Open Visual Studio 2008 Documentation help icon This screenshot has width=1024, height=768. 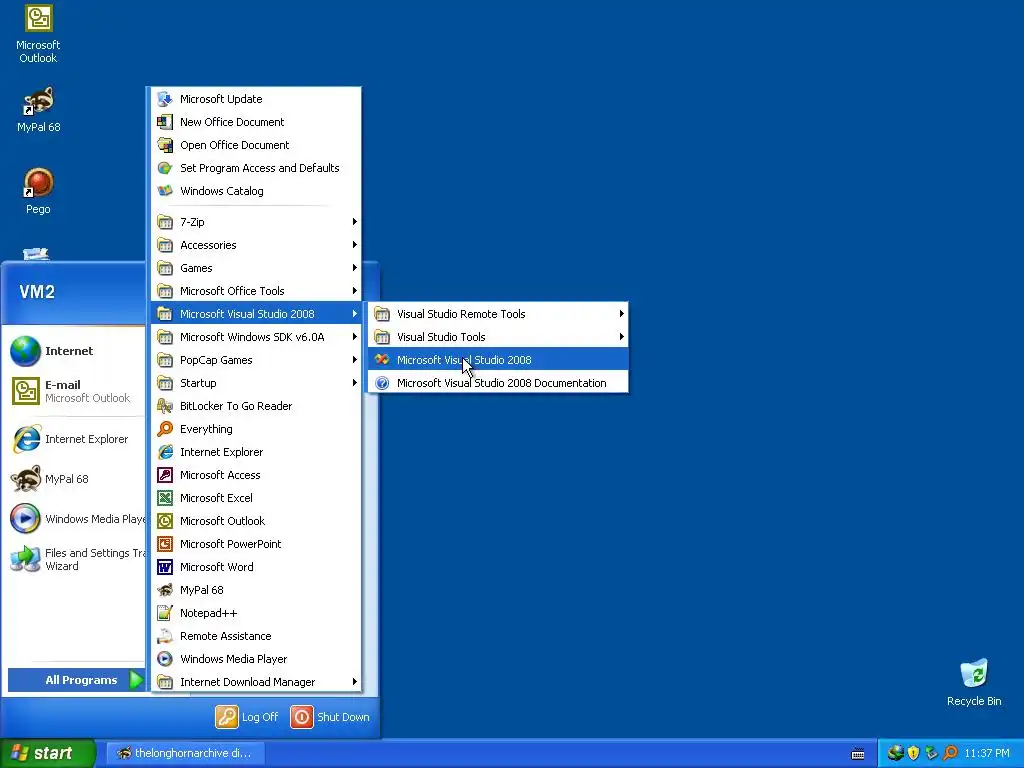pyautogui.click(x=382, y=383)
